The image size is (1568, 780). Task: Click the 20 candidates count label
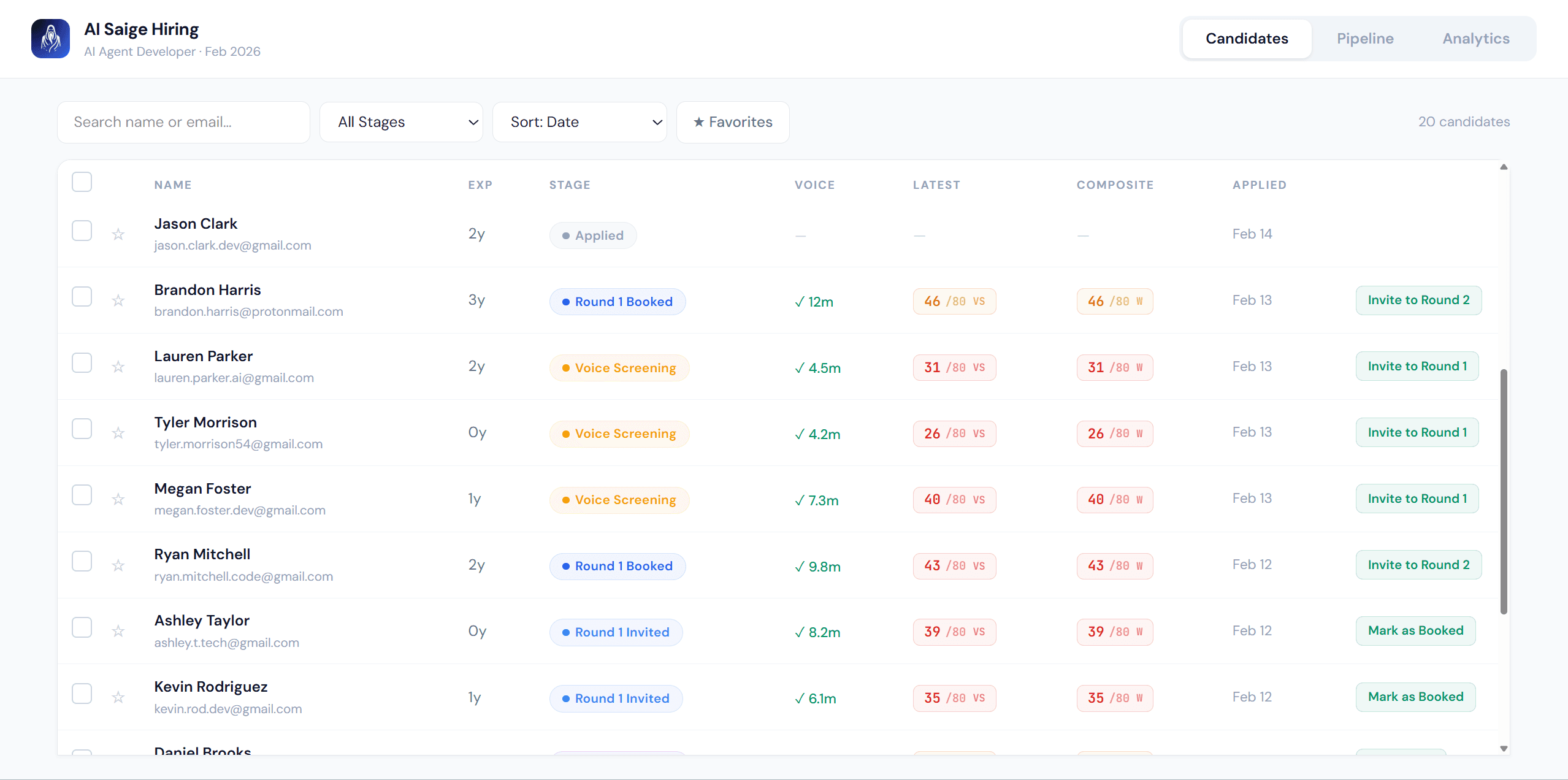[1464, 122]
